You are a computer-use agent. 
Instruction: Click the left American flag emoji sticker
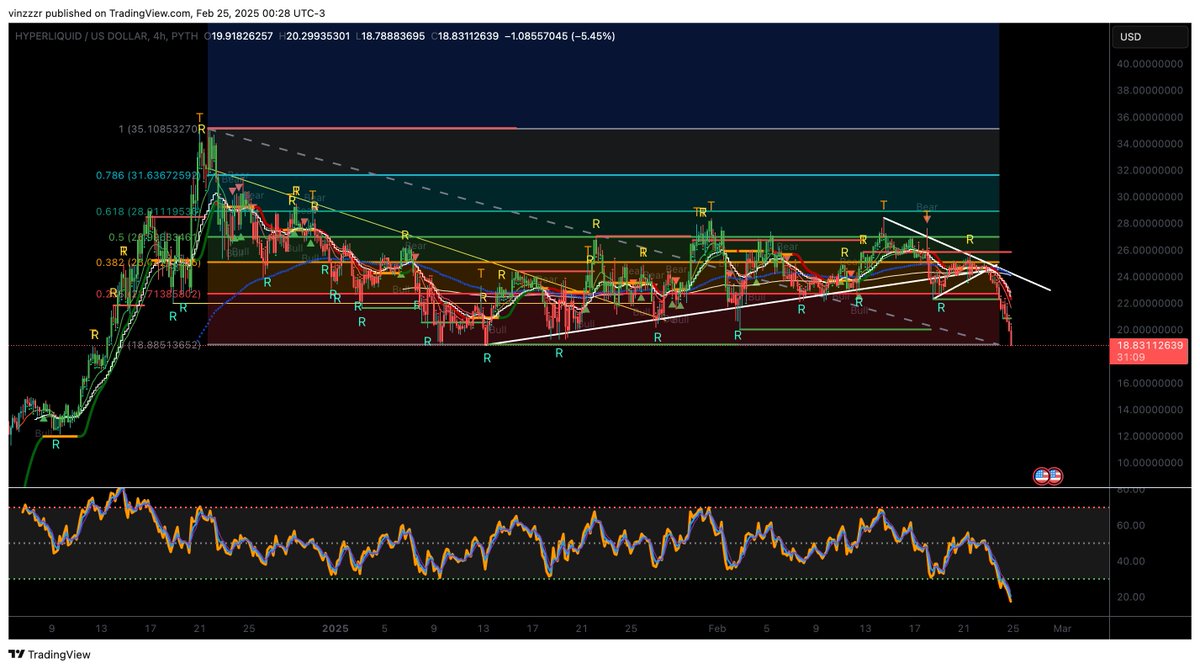[x=1043, y=474]
